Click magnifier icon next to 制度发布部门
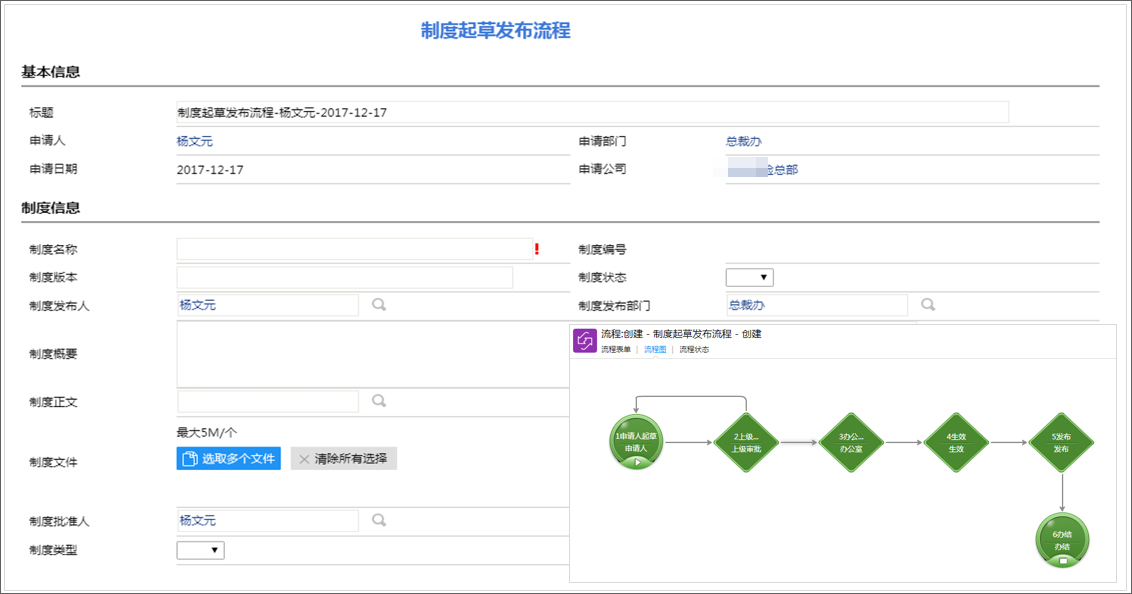1132x594 pixels. point(927,305)
